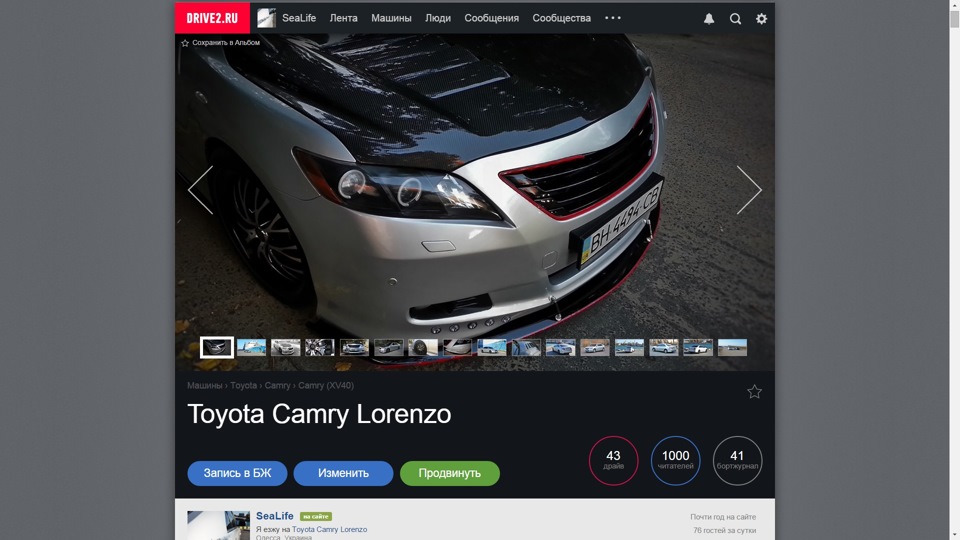Open Camry breadcrumb link
This screenshot has width=960, height=540.
point(277,386)
